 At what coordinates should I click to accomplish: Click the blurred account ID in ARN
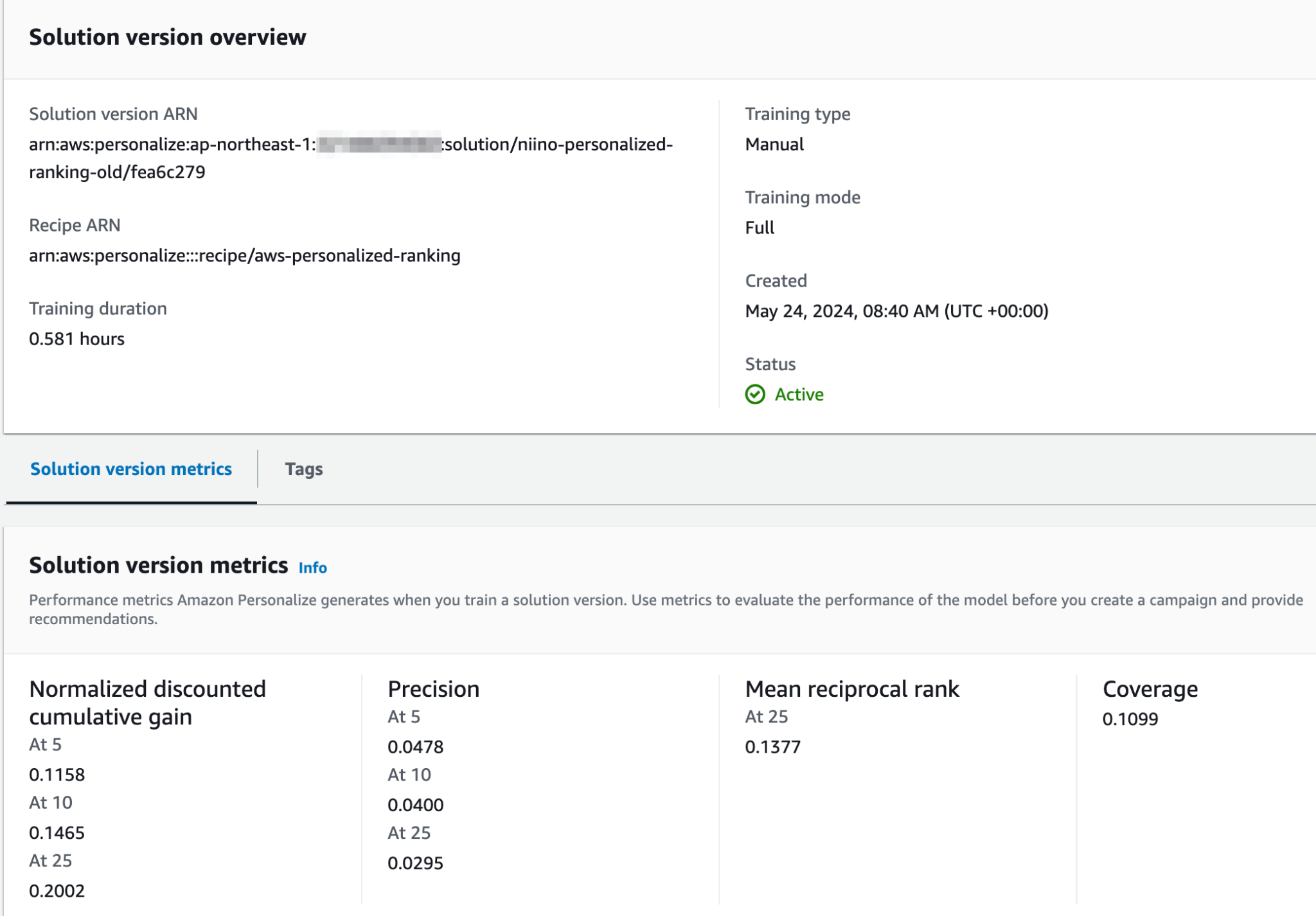click(379, 145)
